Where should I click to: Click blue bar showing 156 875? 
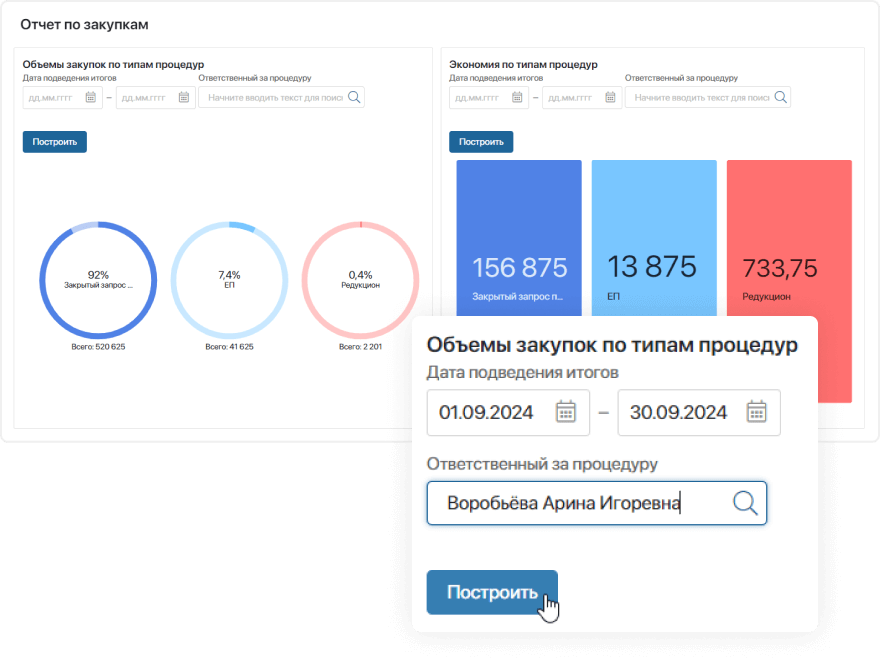tap(519, 239)
